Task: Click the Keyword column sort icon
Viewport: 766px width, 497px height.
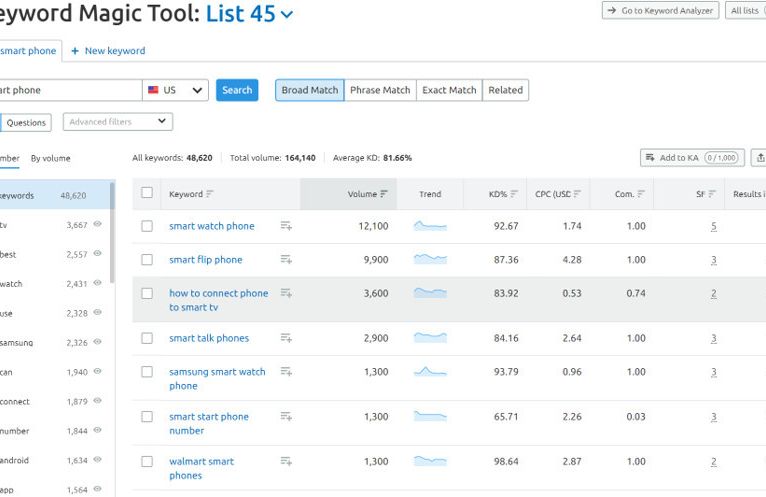Action: (x=210, y=194)
